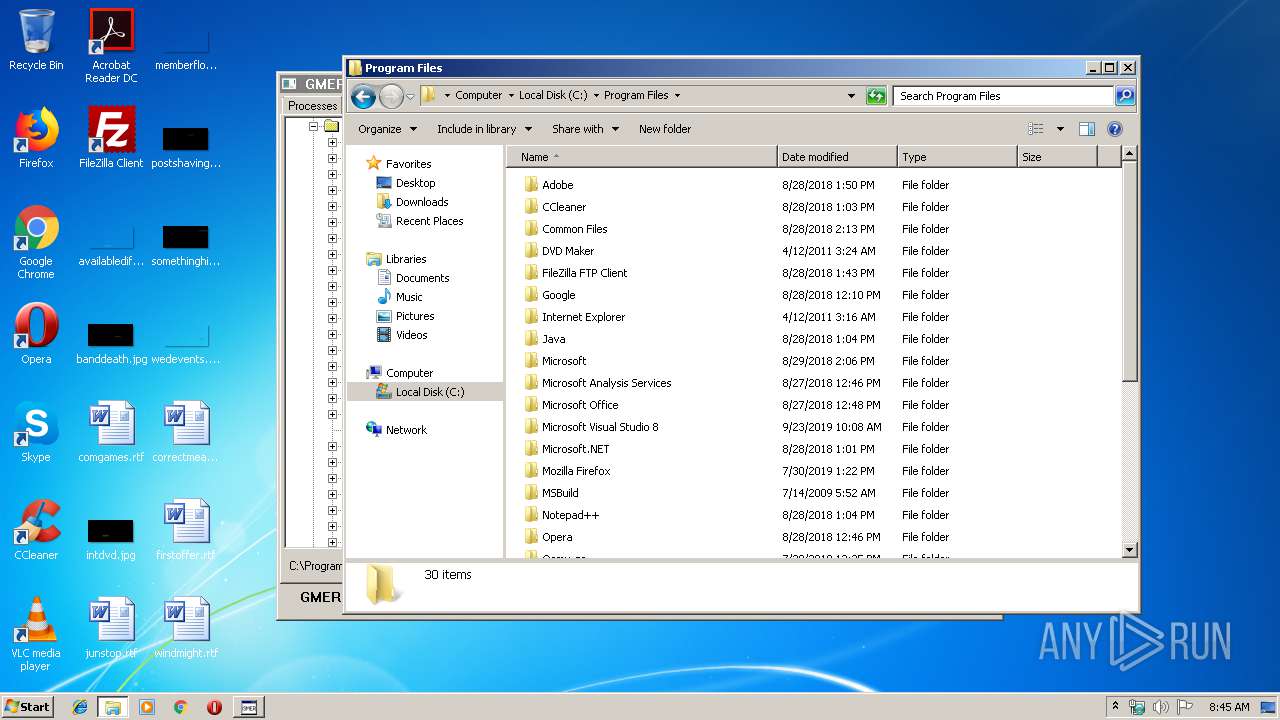The image size is (1280, 720).
Task: Select comgames.rtf desktop file
Action: click(111, 432)
